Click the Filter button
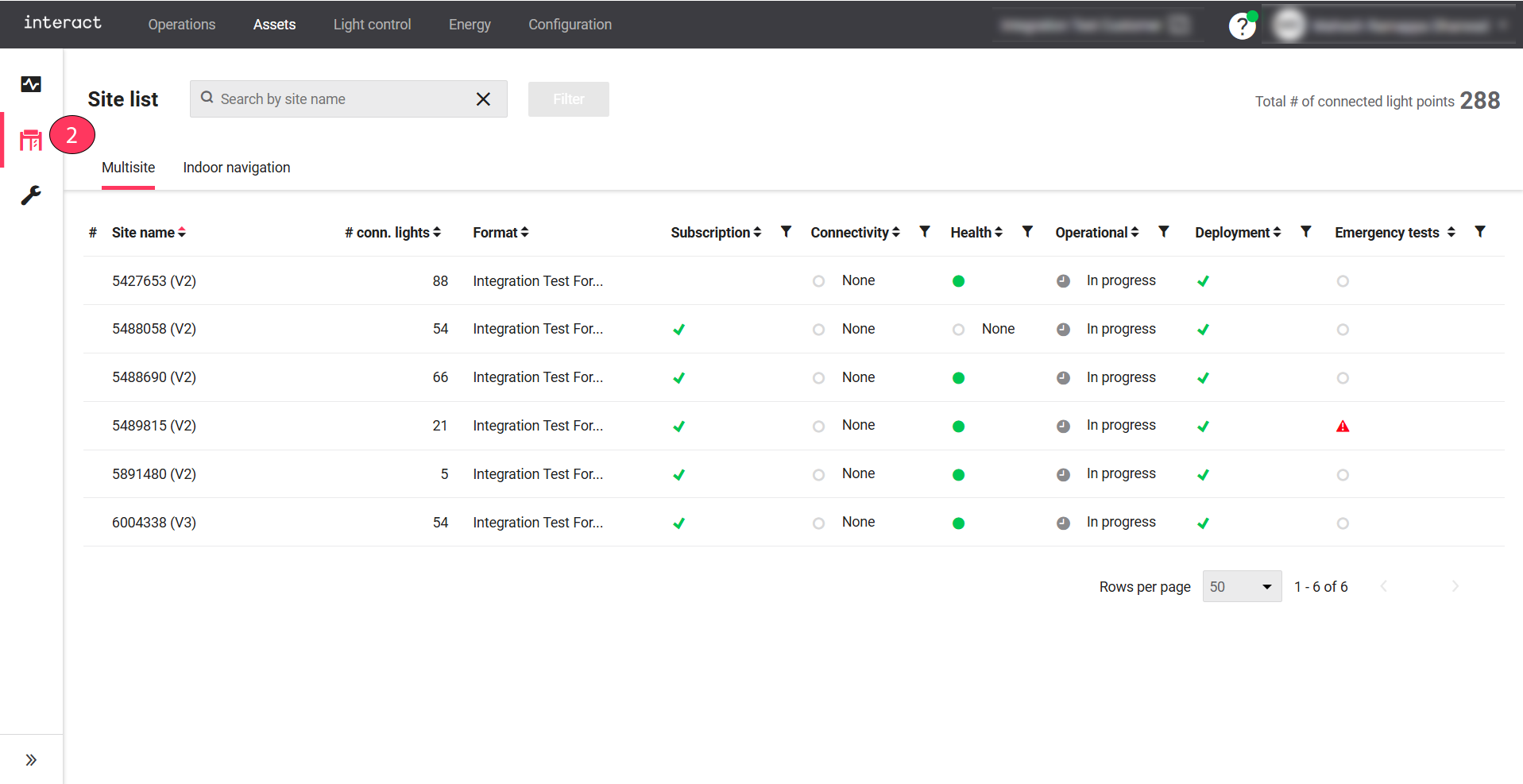The height and width of the screenshot is (784, 1523). tap(568, 98)
